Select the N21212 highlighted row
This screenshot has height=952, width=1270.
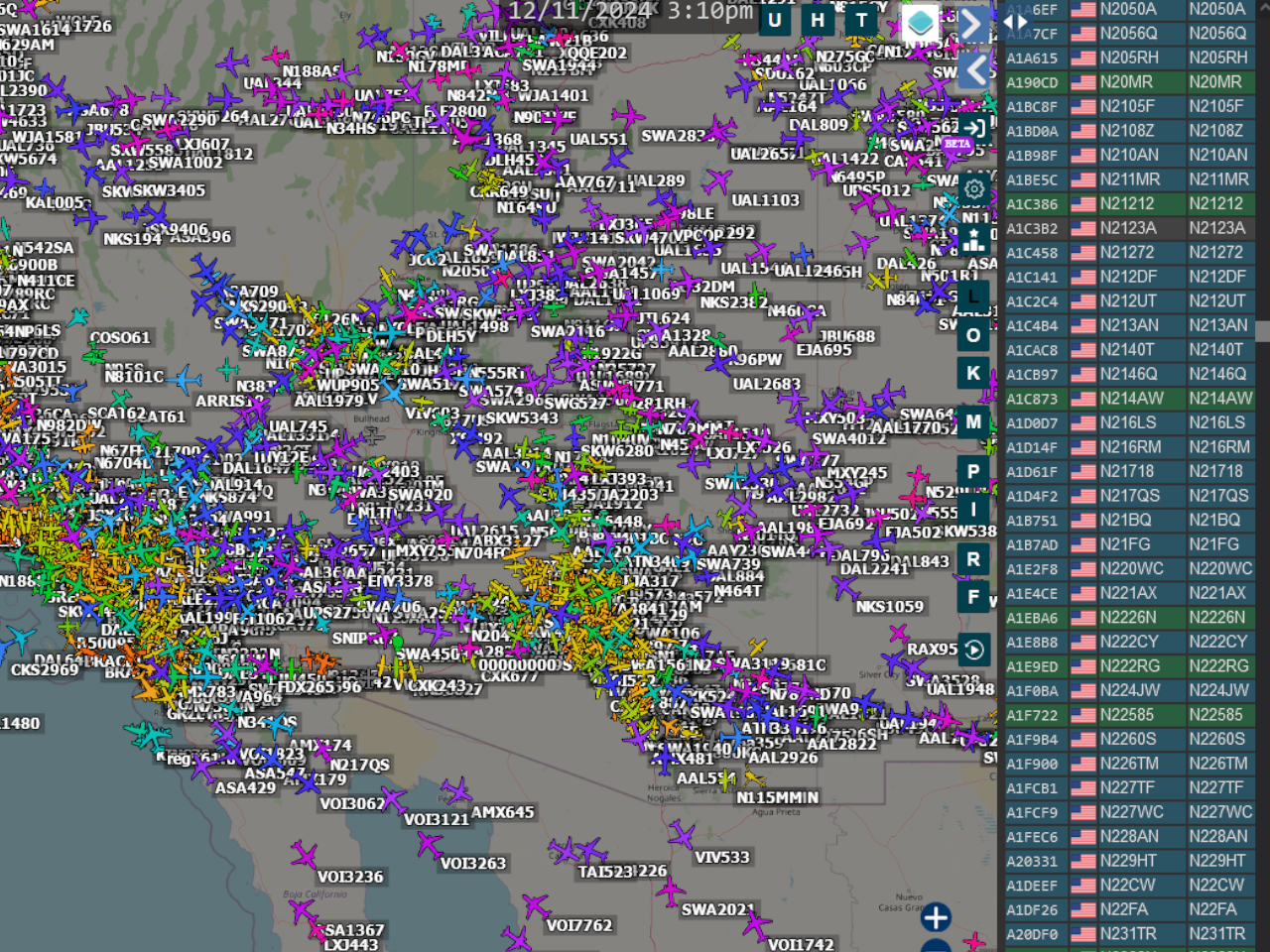coord(1129,204)
